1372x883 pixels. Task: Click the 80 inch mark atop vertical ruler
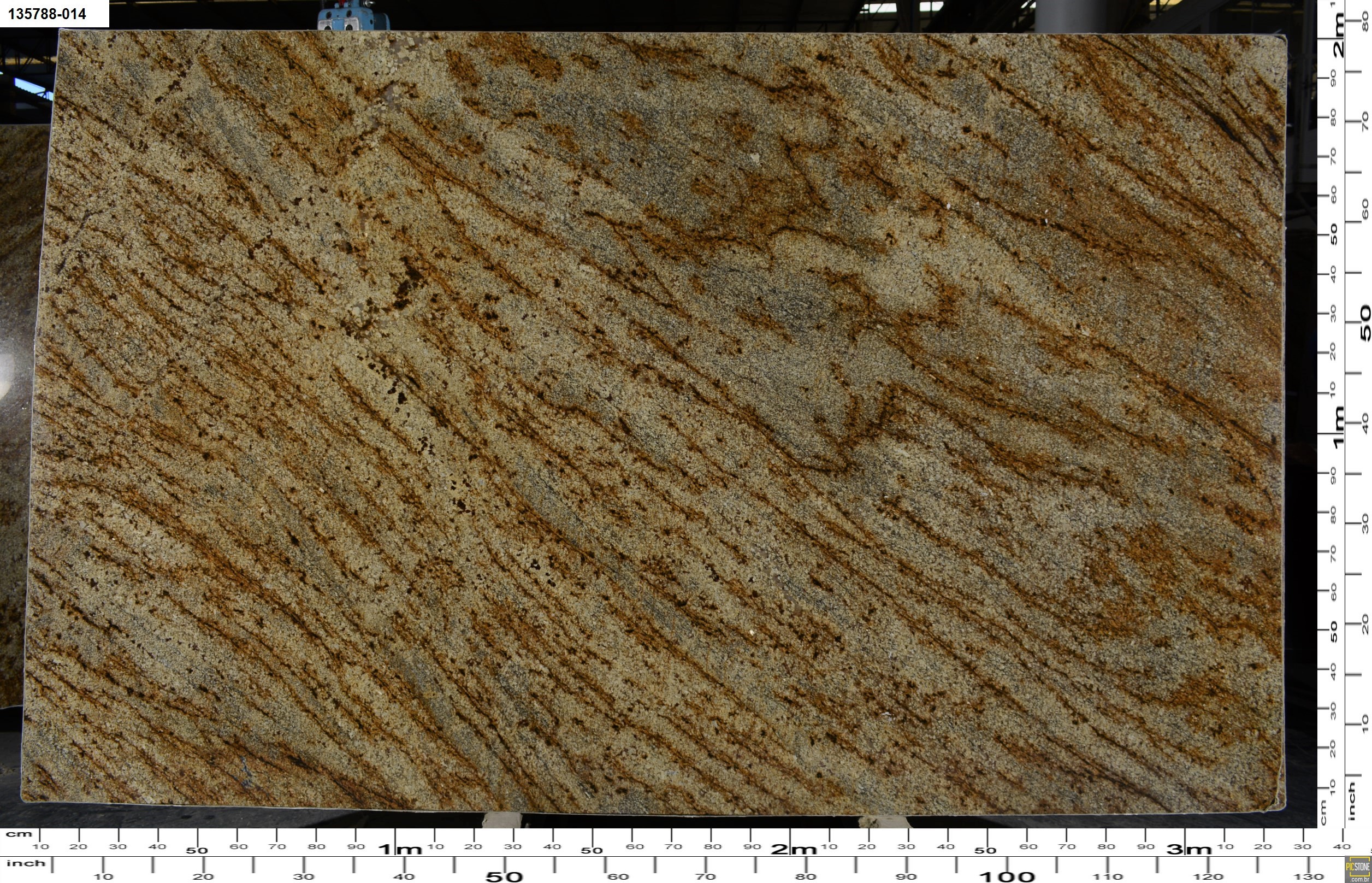pyautogui.click(x=1365, y=22)
